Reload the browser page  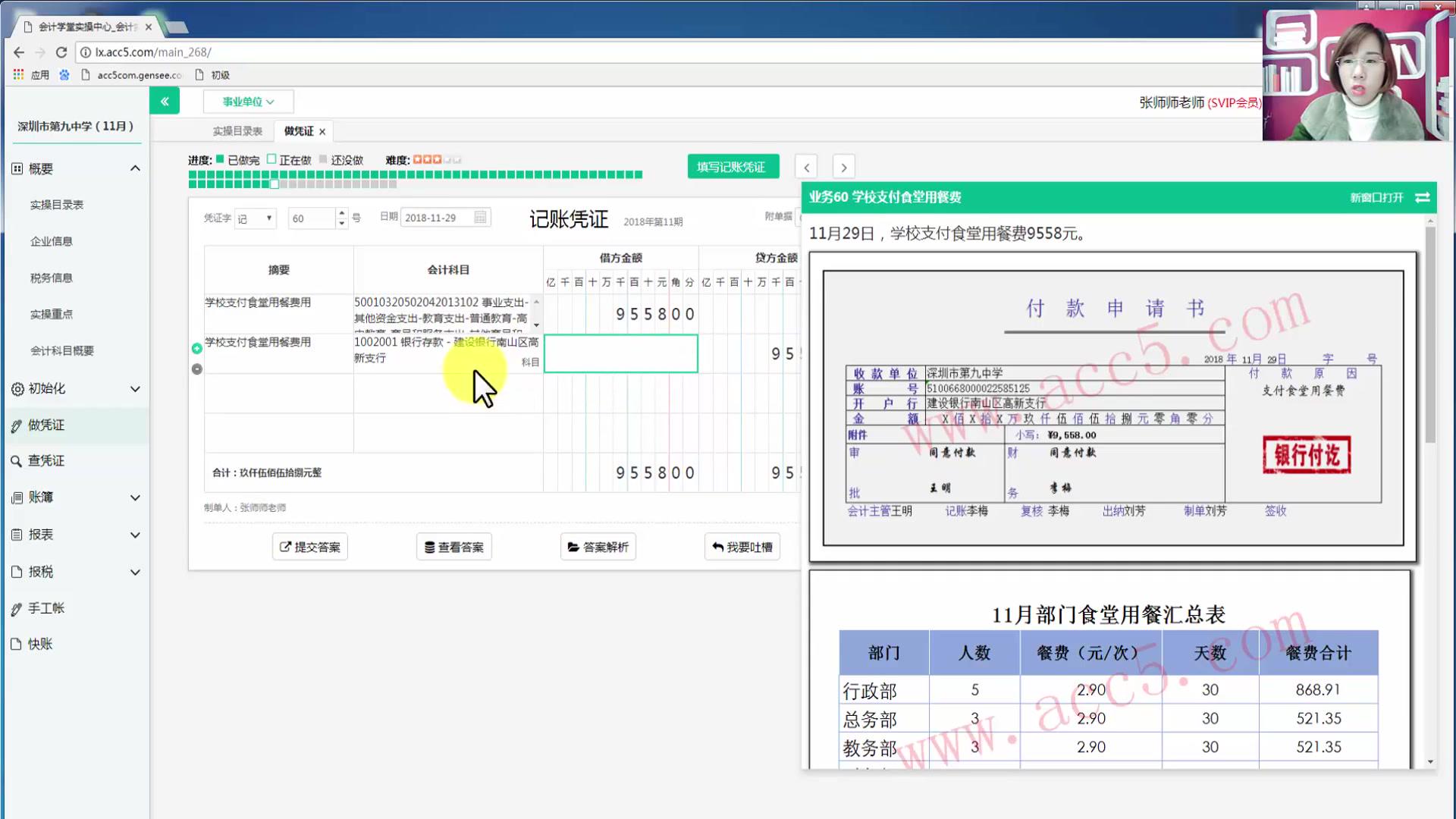61,52
